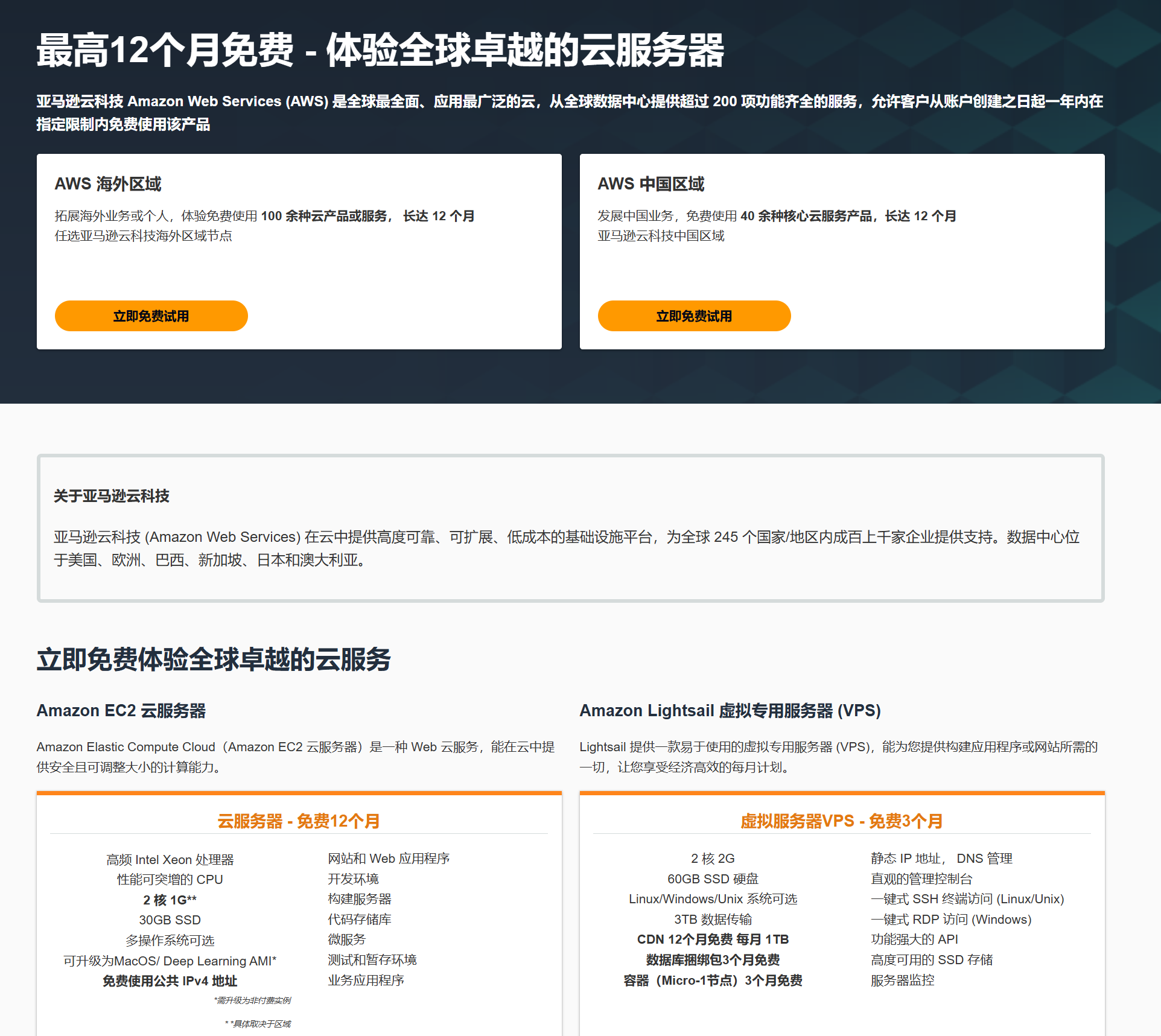Screen dimensions: 1161x1036
Task: Click the 容器(Micro-1节点)3个月免费 text
Action: [713, 980]
